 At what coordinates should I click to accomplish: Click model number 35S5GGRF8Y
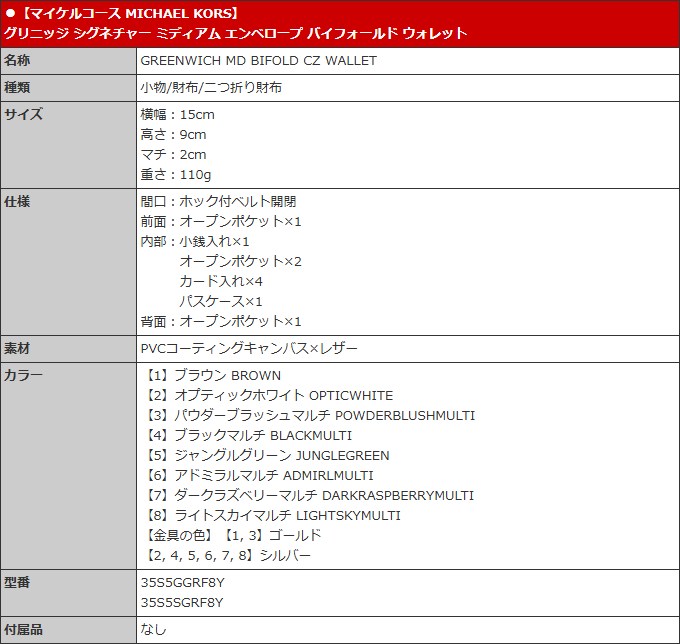click(183, 582)
